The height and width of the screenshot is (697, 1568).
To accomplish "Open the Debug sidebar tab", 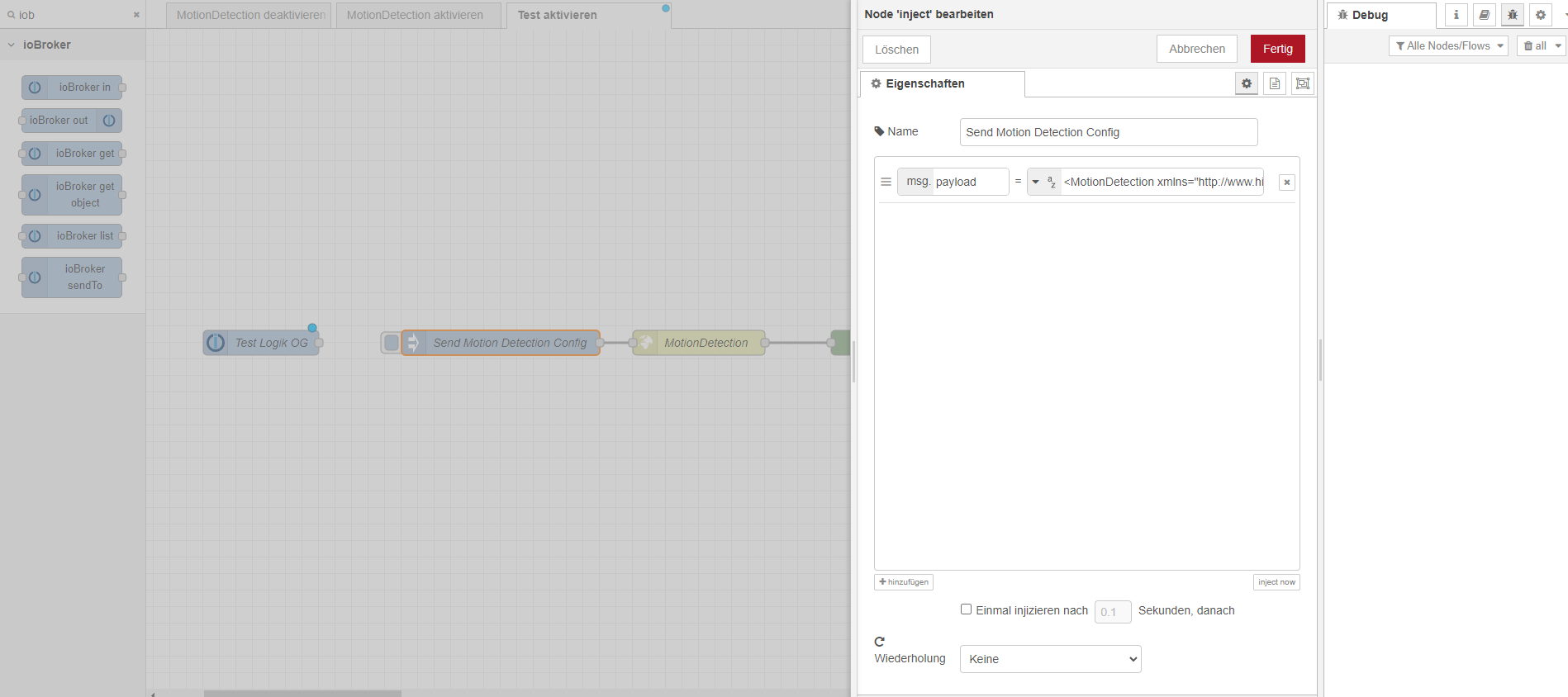I will pyautogui.click(x=1381, y=15).
